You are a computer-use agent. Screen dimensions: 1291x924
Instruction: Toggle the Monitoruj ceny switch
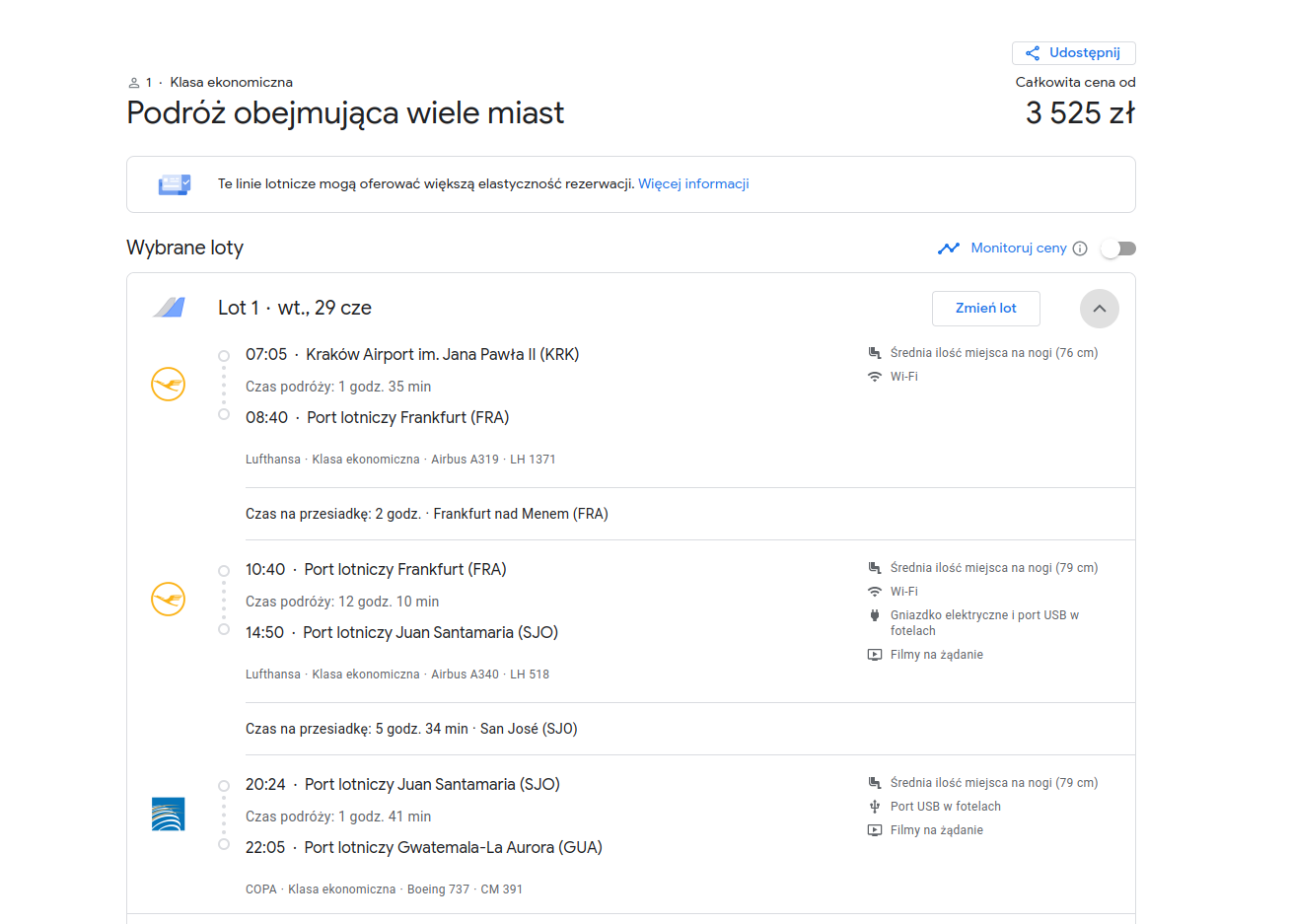coord(1118,249)
